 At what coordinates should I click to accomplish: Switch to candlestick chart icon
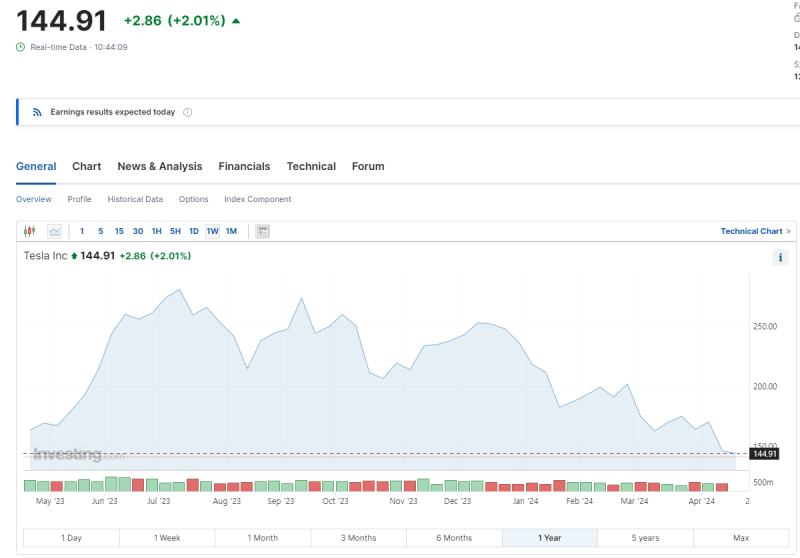coord(30,231)
